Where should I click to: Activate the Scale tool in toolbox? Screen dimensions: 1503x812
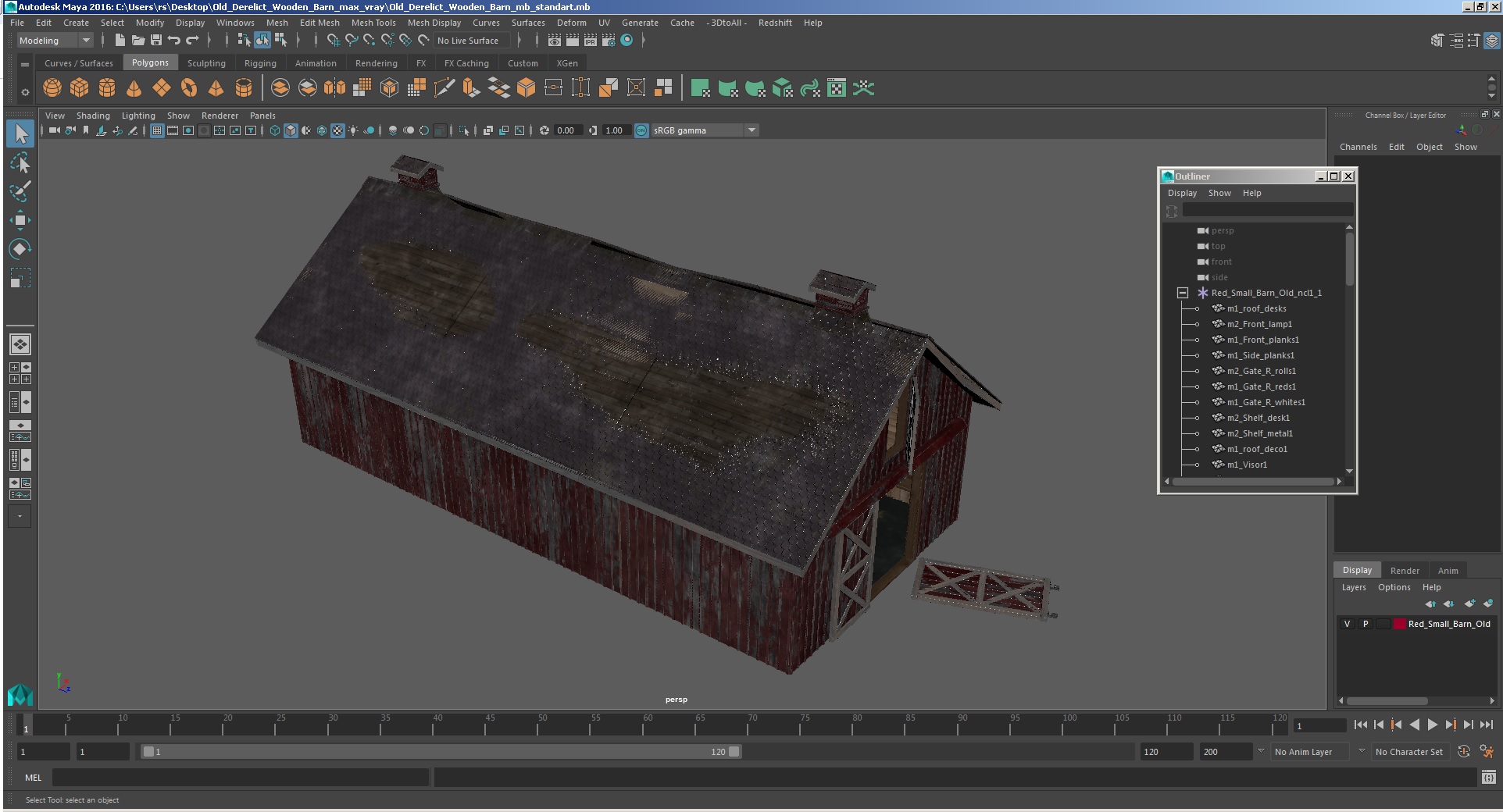(20, 278)
